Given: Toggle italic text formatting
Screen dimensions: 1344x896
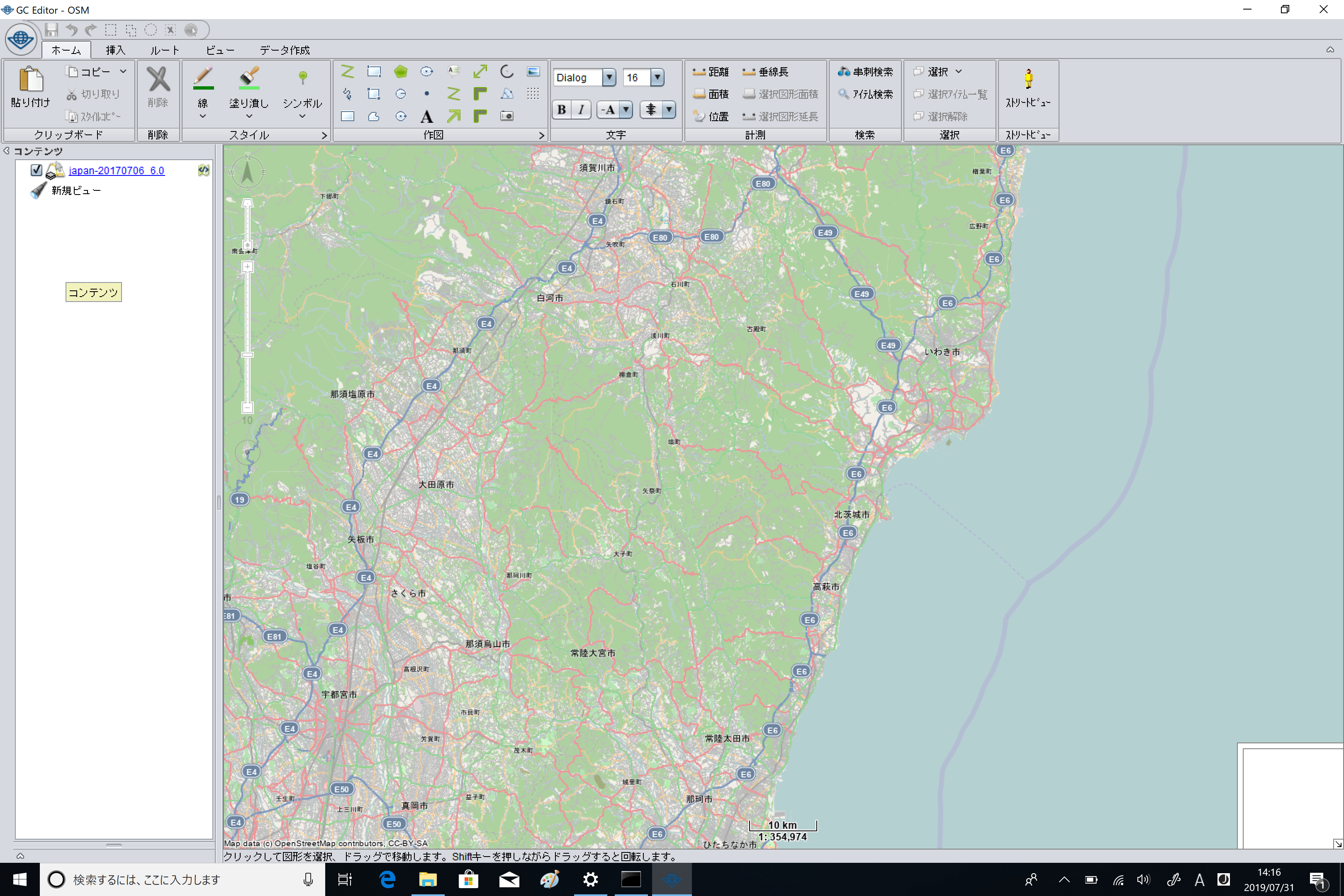Looking at the screenshot, I should 581,110.
